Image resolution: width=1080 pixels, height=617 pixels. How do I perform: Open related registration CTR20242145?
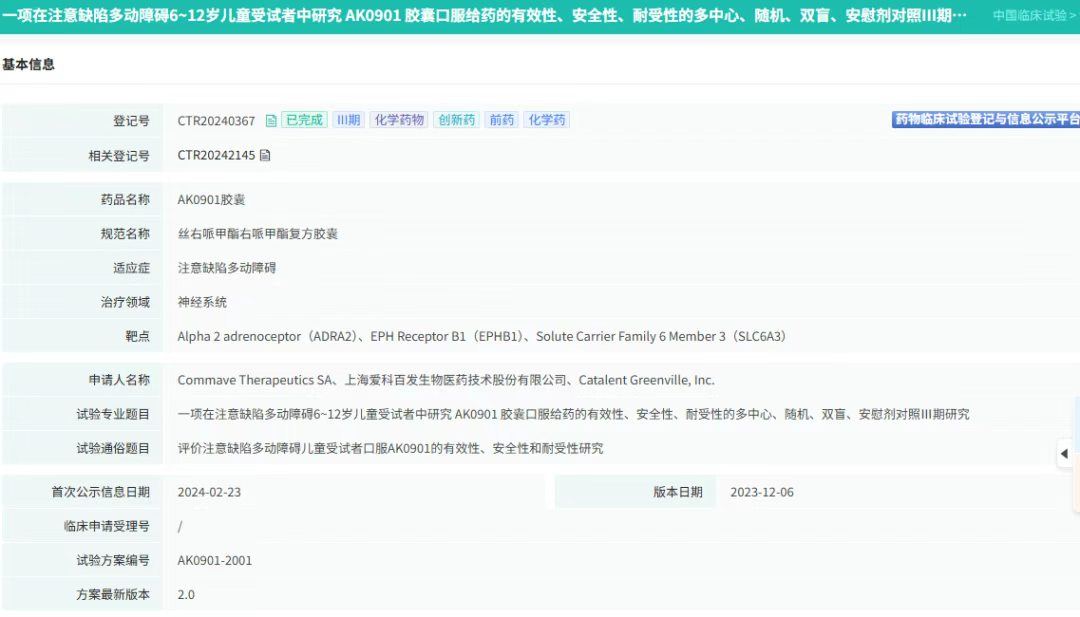tap(216, 155)
